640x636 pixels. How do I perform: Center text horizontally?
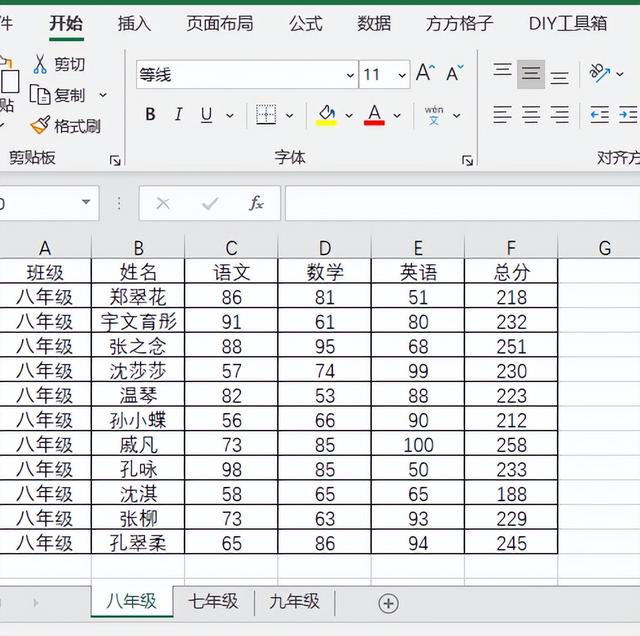(531, 115)
